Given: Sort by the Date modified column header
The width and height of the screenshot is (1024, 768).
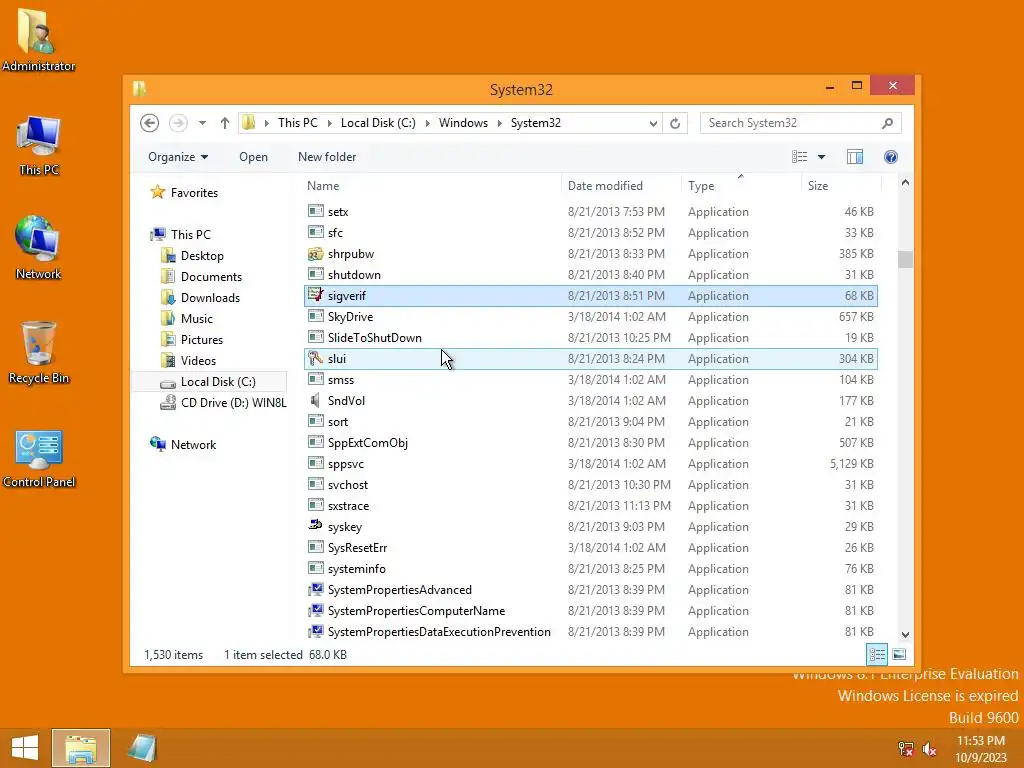Looking at the screenshot, I should coord(621,185).
